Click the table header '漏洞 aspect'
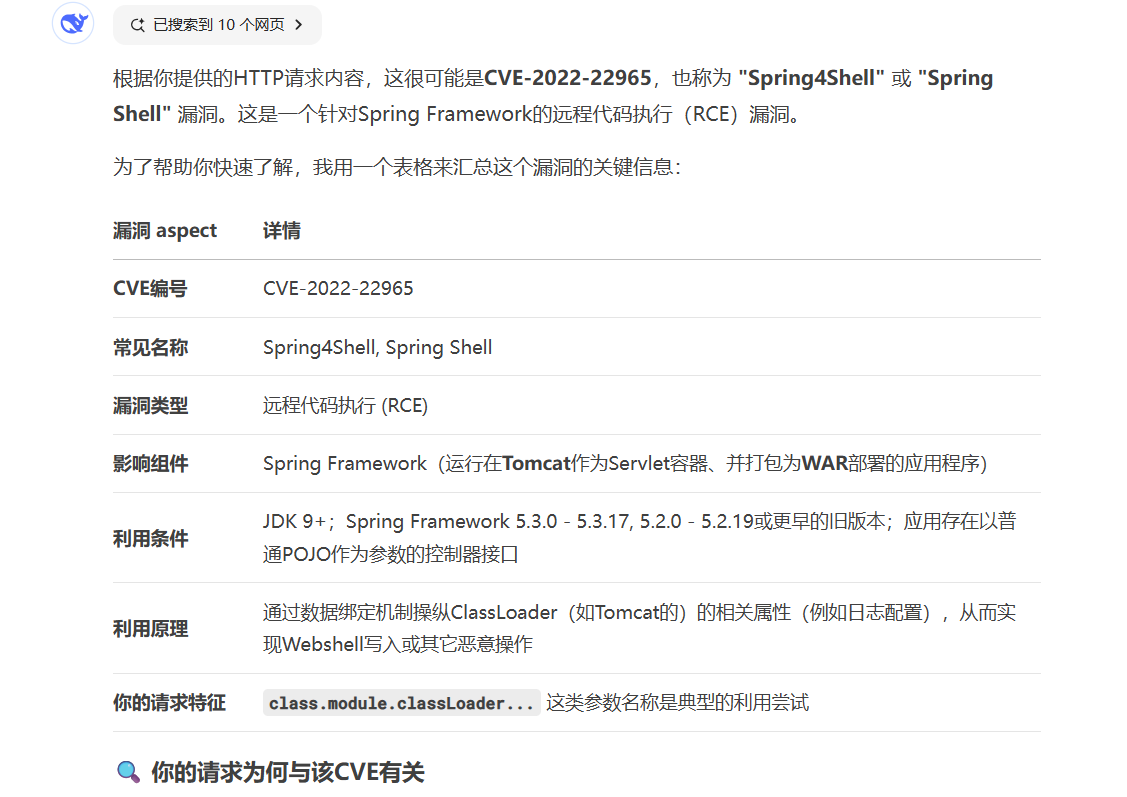Screen dimensions: 1127x797 165,231
